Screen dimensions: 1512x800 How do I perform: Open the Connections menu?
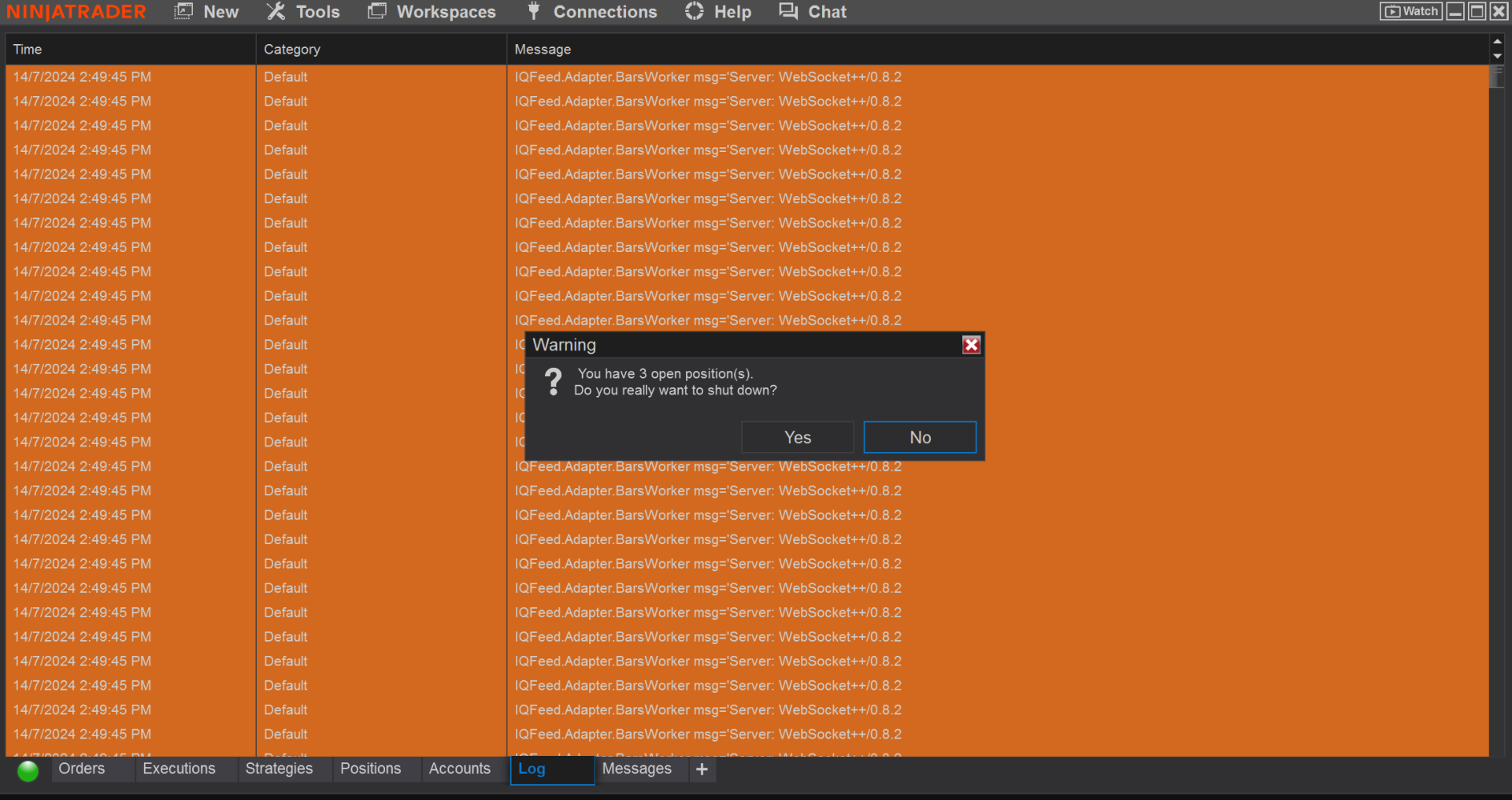592,12
